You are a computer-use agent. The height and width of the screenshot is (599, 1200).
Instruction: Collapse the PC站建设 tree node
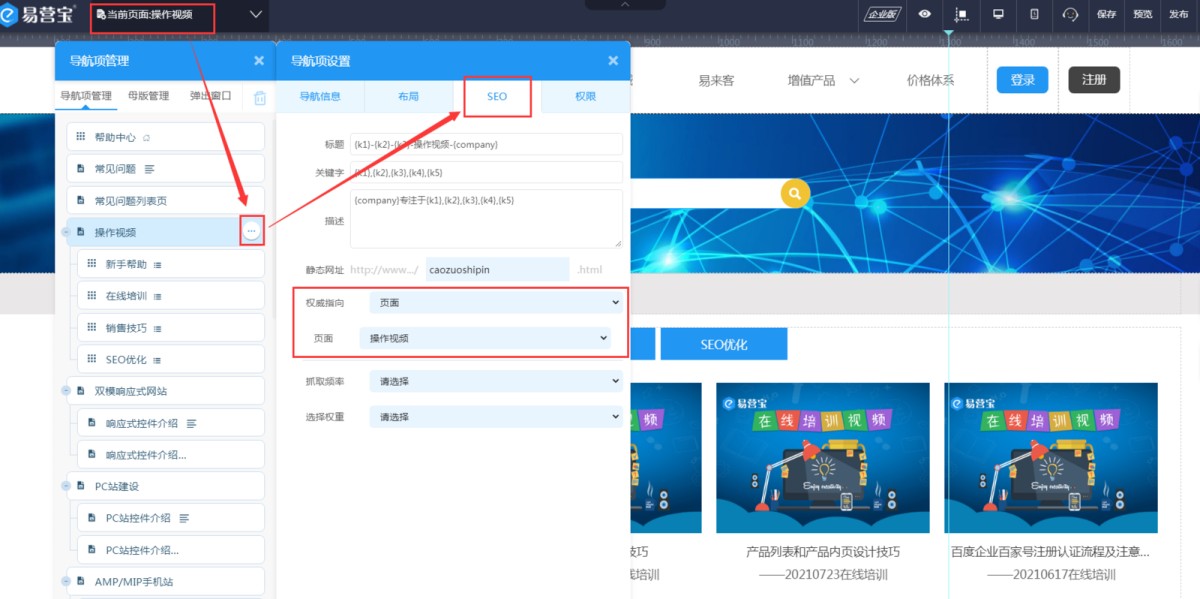tap(65, 486)
